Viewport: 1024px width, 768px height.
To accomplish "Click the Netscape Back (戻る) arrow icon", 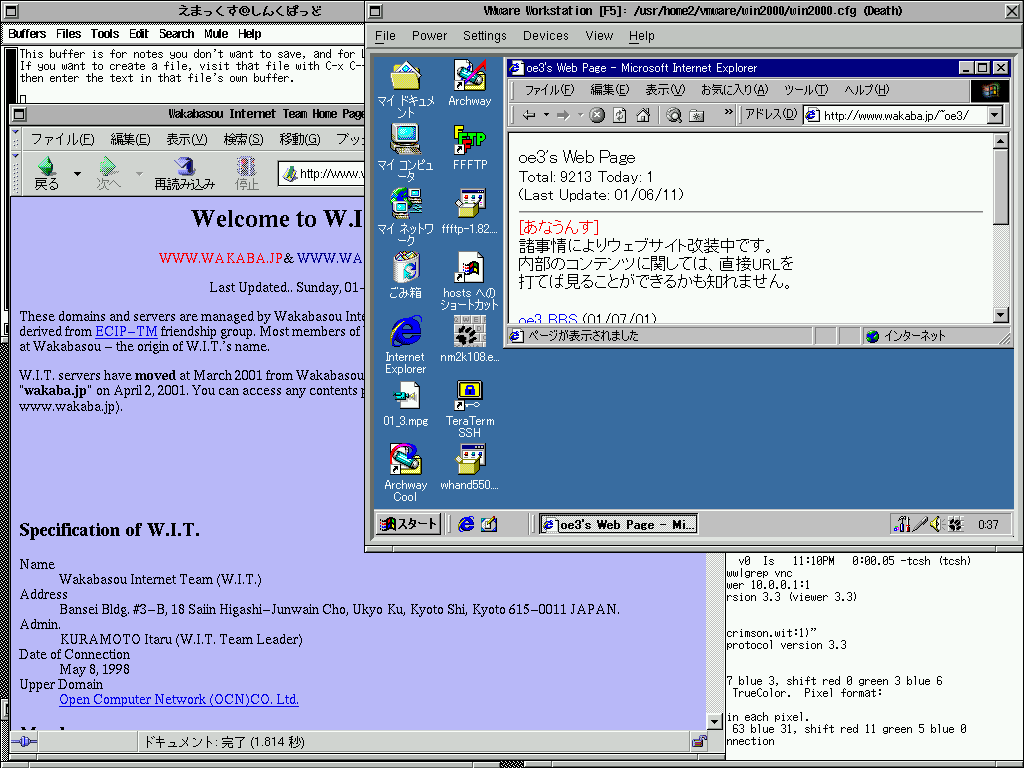I will 46,167.
